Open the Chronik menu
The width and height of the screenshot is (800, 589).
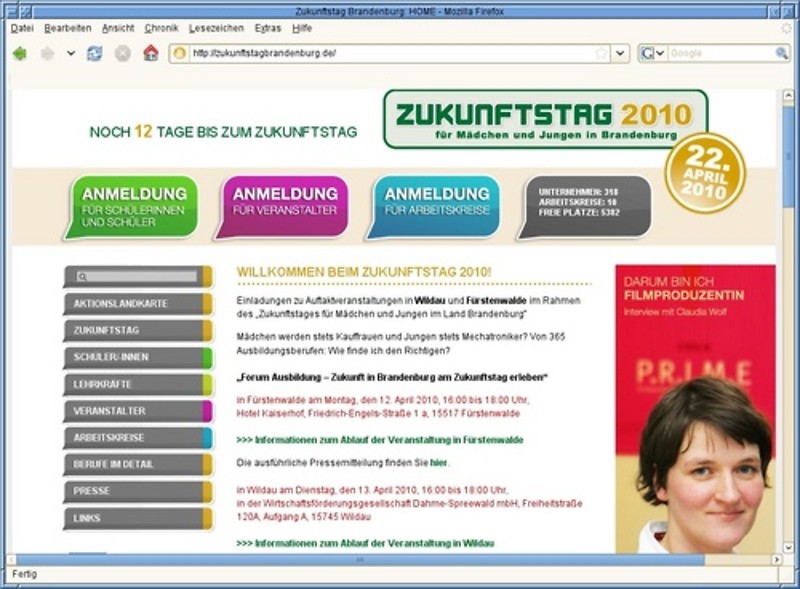coord(161,28)
